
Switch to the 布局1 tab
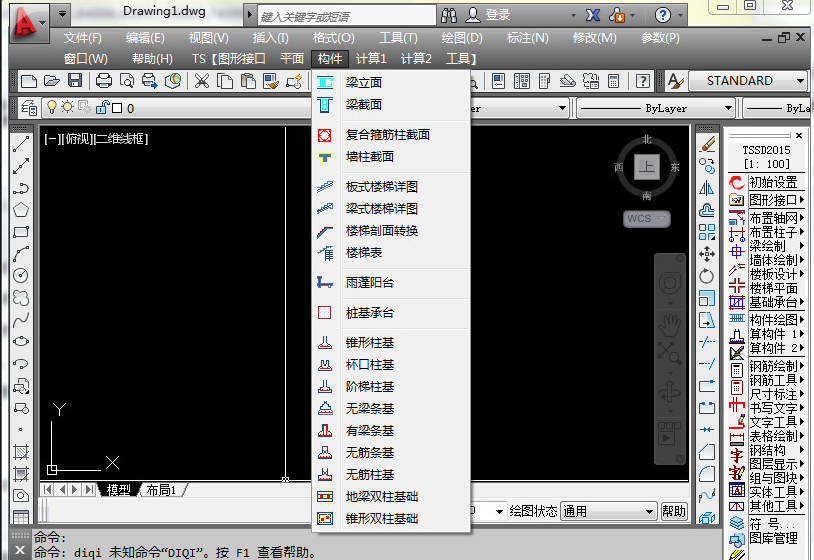point(161,490)
